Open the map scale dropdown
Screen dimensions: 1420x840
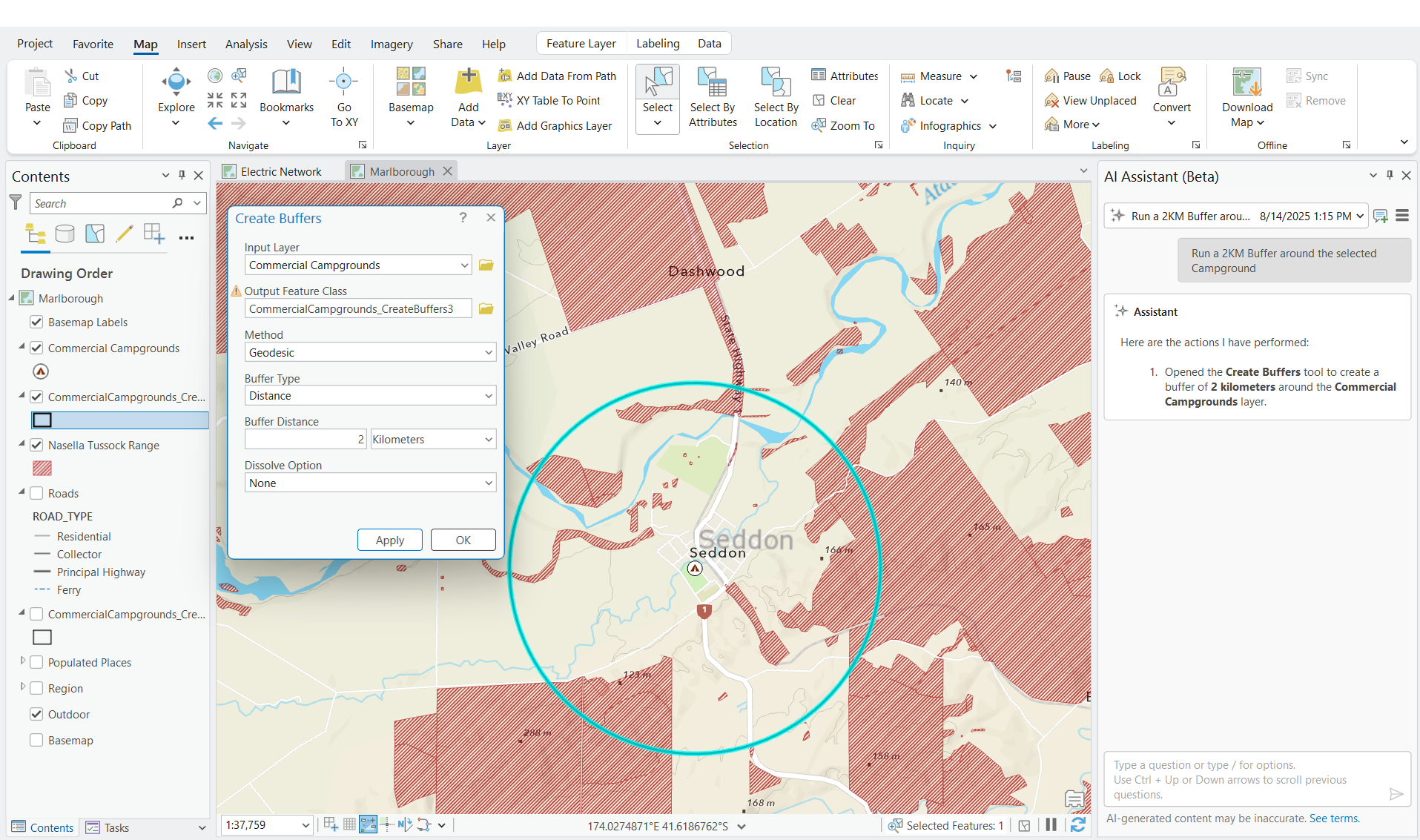(306, 824)
